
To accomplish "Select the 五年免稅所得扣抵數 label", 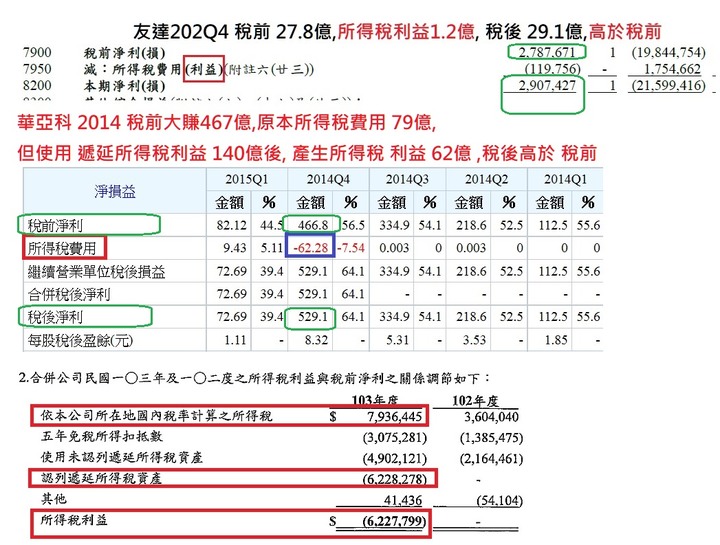I will coord(101,436).
